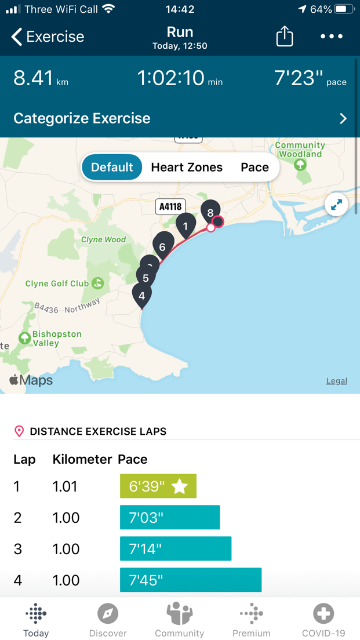Tap lap 1 map marker pin
The height and width of the screenshot is (640, 360).
pos(186,225)
